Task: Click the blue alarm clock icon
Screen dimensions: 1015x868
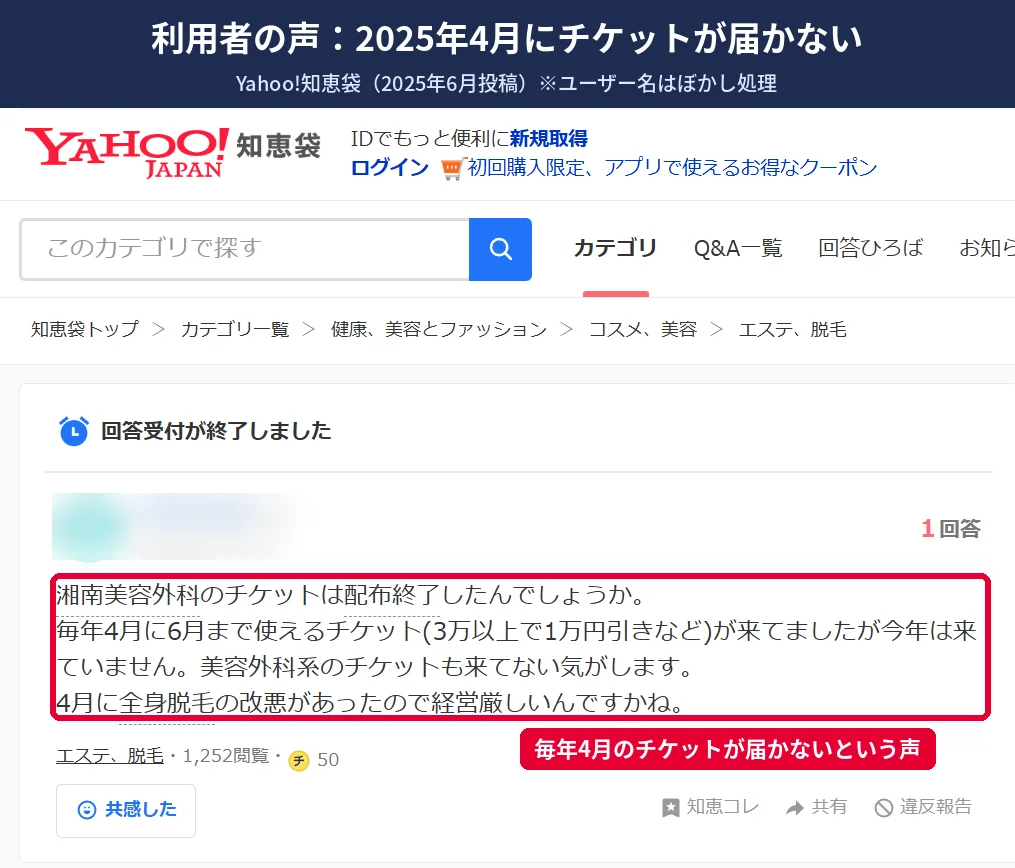Action: click(74, 431)
